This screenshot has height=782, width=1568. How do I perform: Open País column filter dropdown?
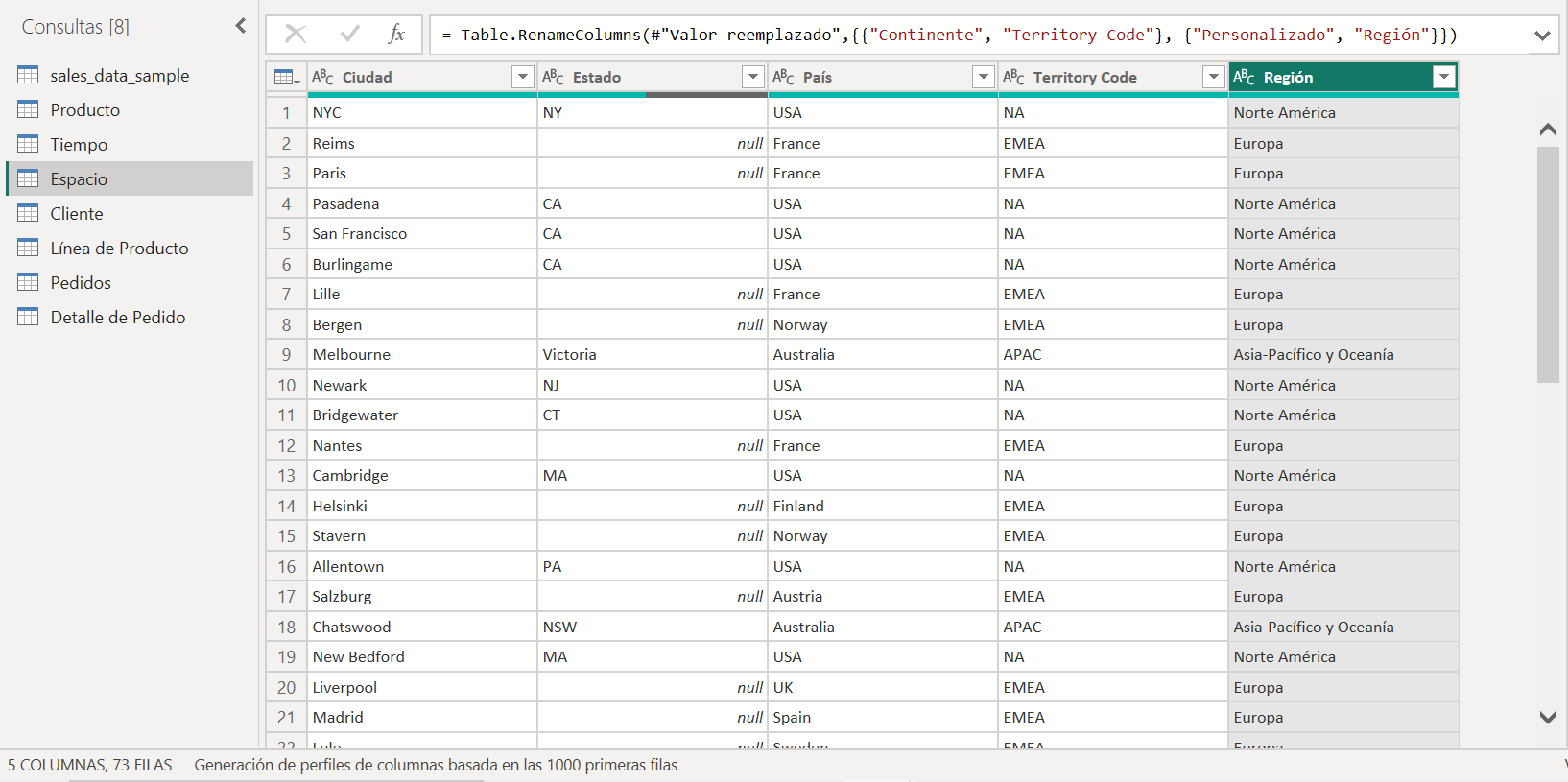(984, 77)
